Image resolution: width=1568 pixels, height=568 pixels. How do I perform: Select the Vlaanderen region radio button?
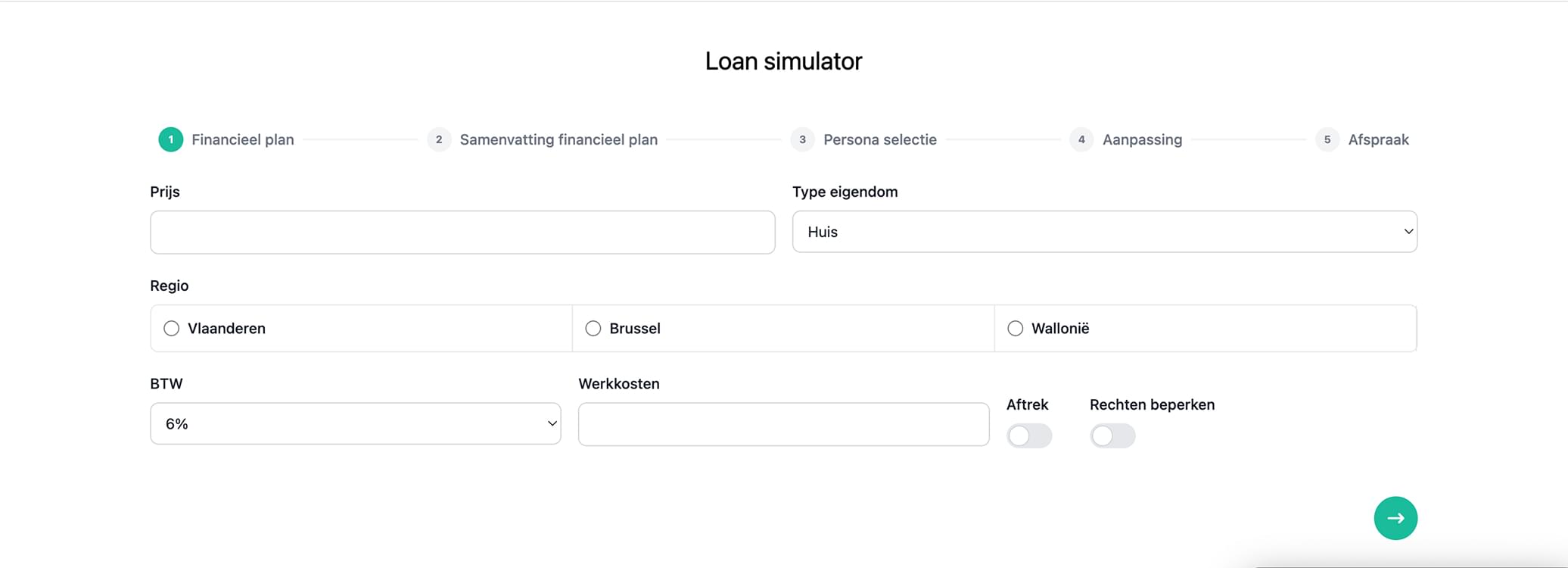[172, 328]
